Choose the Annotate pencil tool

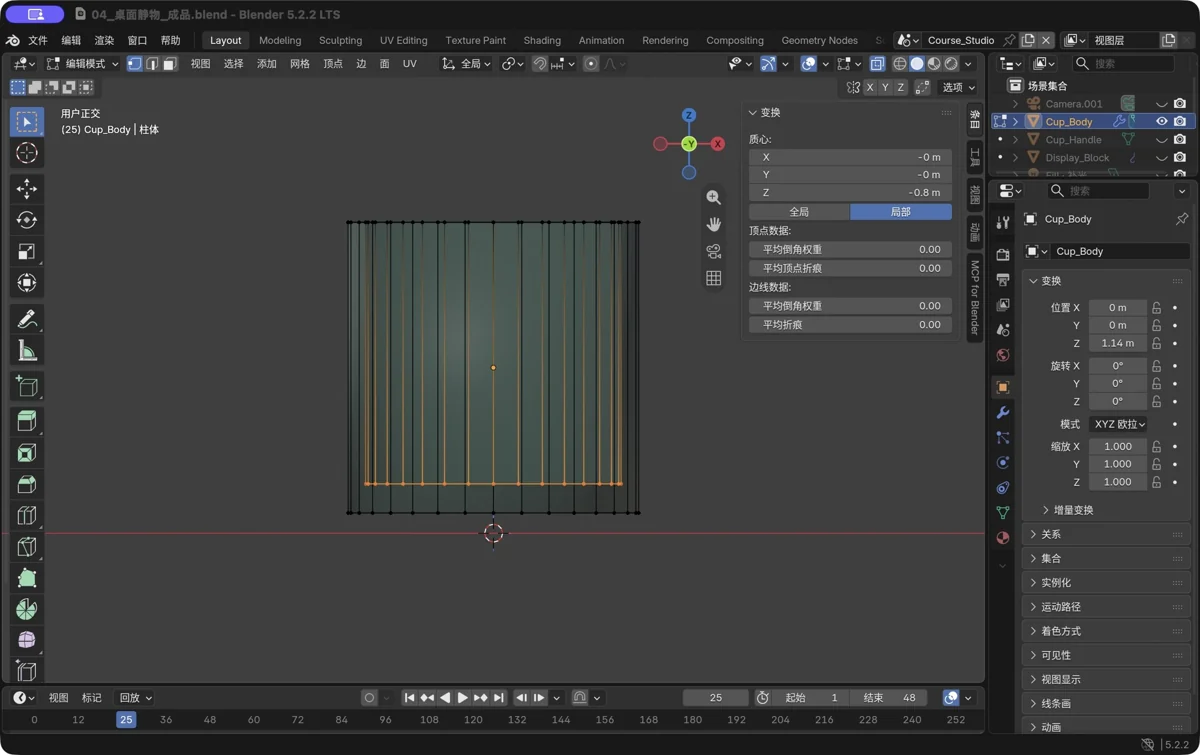point(27,319)
